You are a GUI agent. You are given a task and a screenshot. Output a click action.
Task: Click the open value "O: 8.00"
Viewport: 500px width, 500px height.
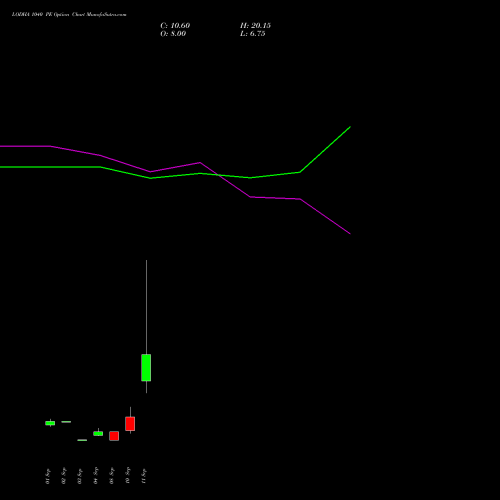[x=173, y=34]
